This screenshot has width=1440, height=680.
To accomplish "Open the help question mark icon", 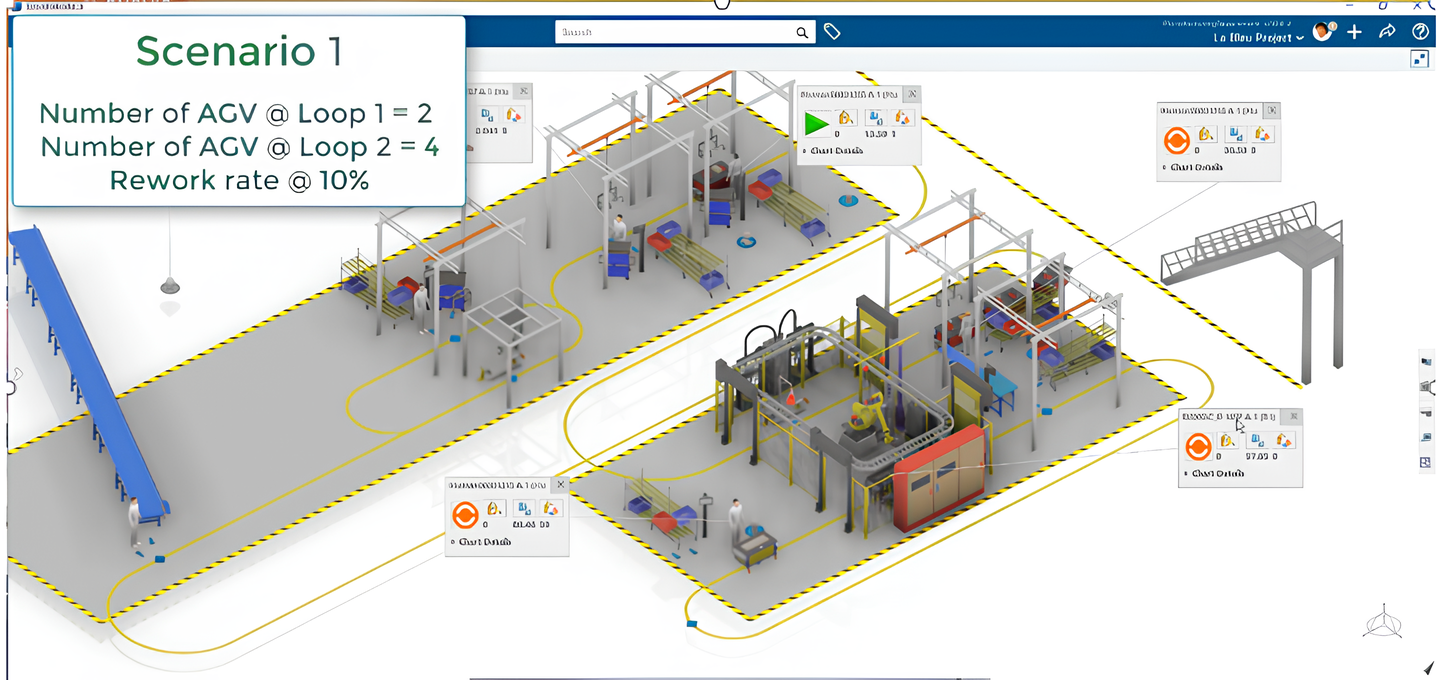I will point(1420,32).
